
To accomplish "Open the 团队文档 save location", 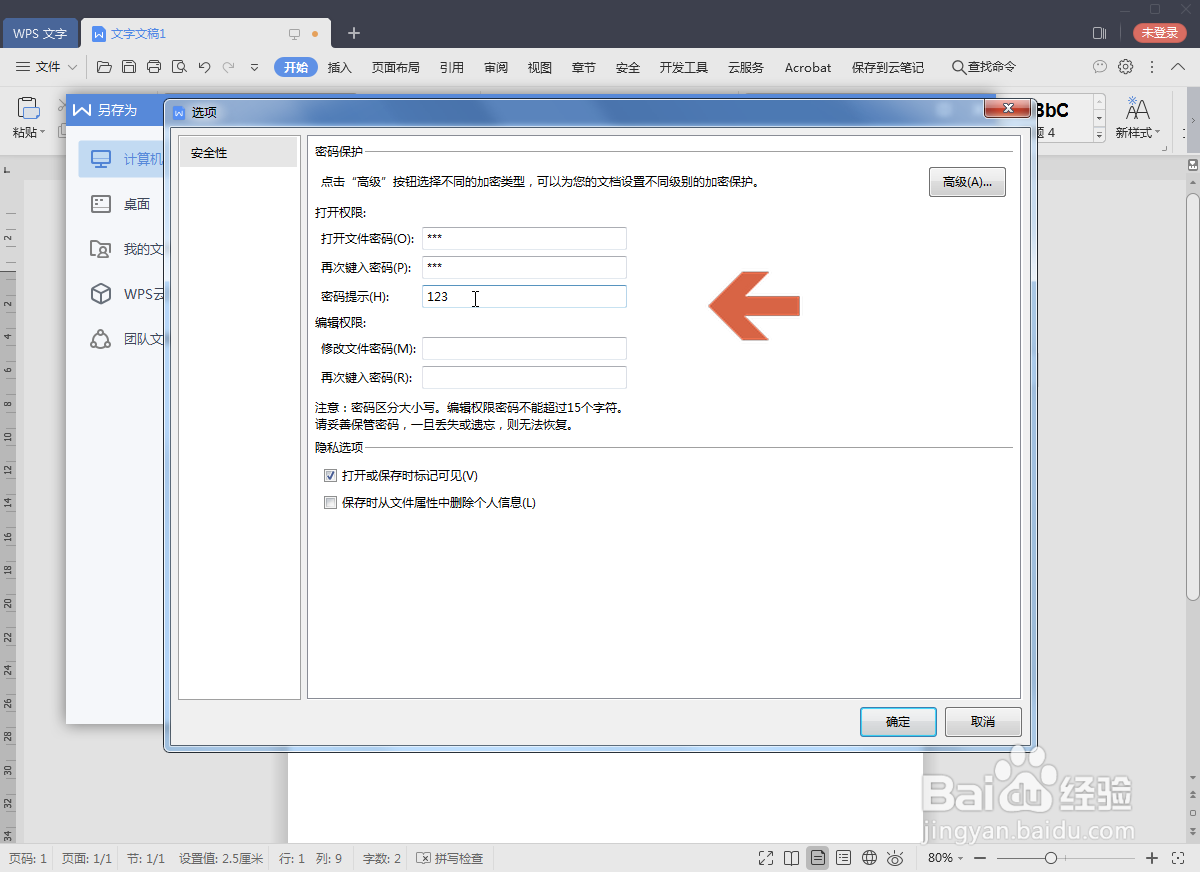I will pyautogui.click(x=140, y=339).
